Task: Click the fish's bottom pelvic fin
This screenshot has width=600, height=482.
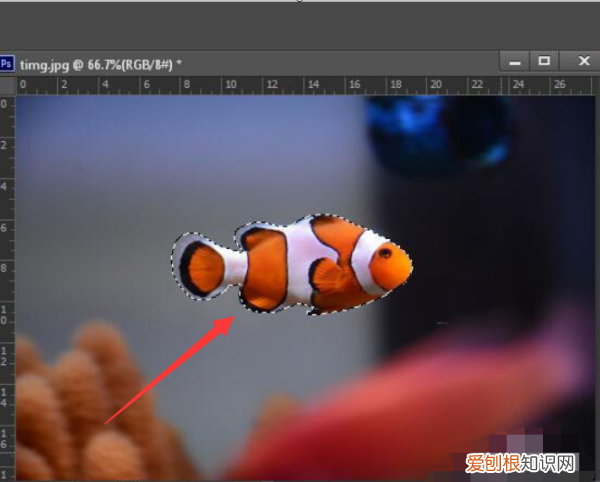Action: click(262, 293)
